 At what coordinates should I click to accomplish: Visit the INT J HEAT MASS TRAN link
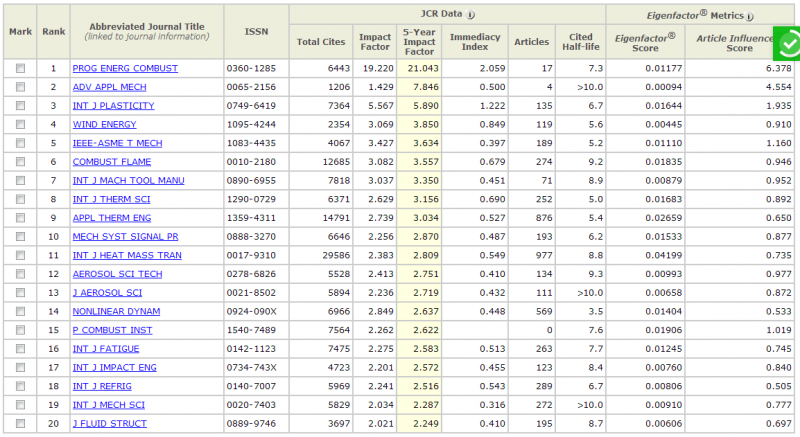tap(127, 255)
